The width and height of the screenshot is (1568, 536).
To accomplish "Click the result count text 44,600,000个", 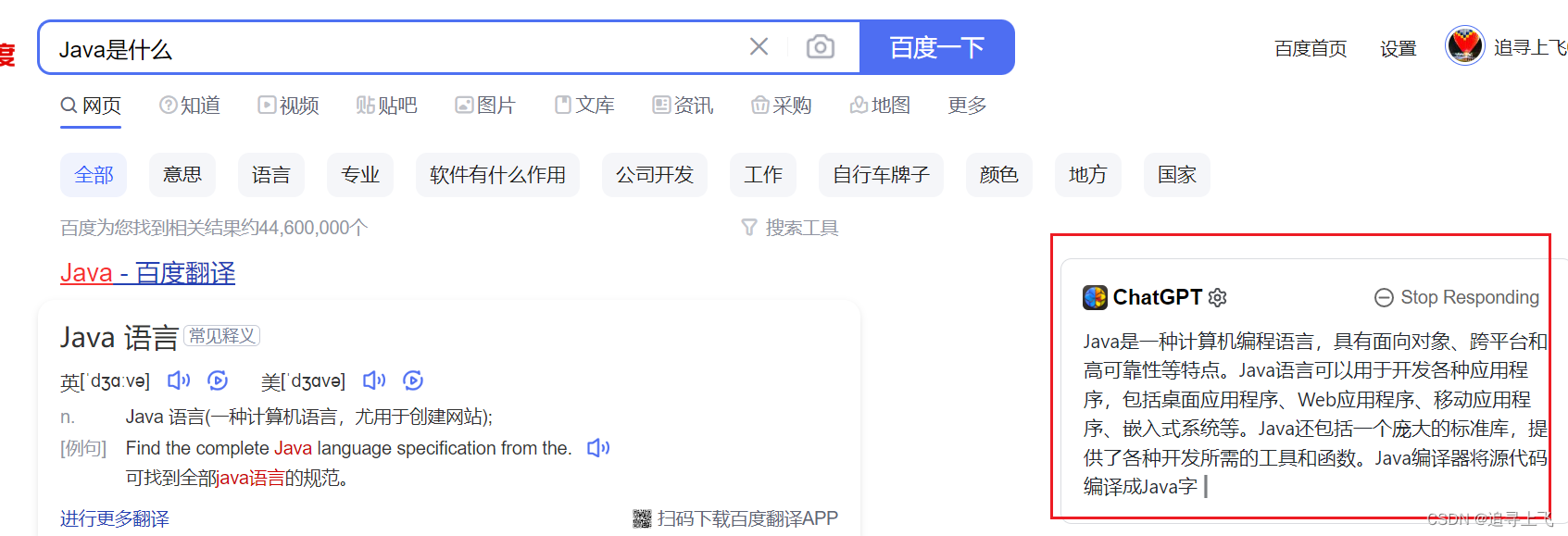I will pyautogui.click(x=313, y=228).
